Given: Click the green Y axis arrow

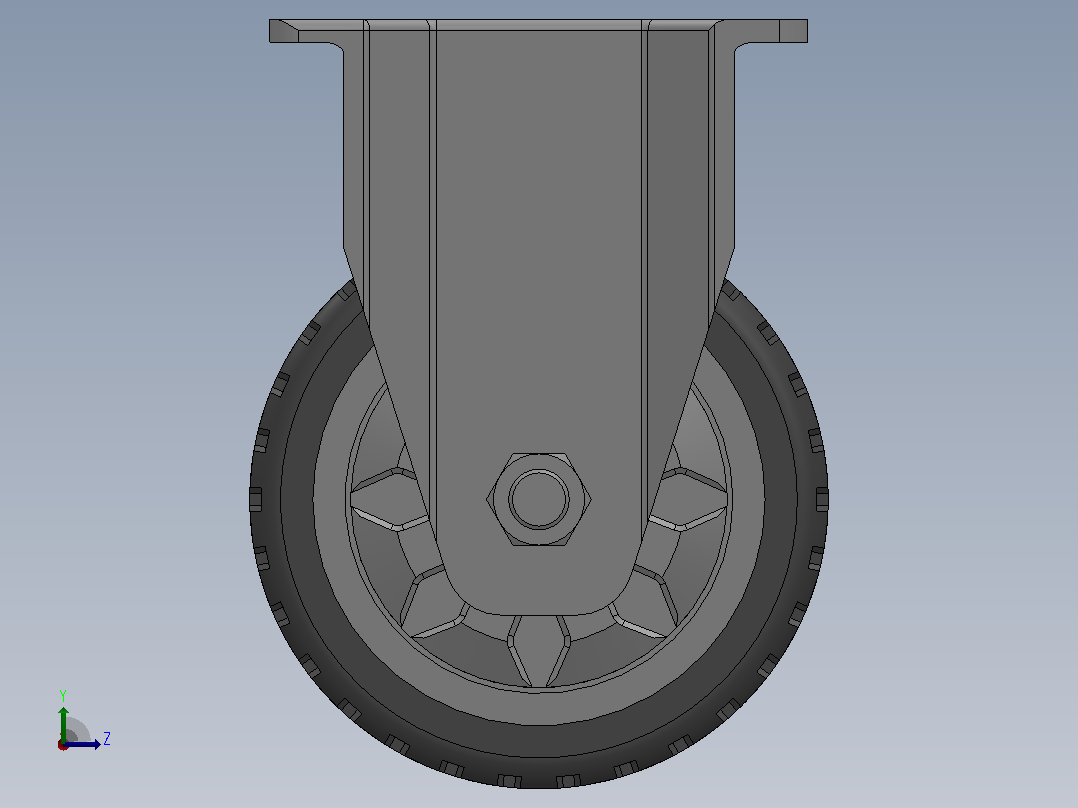Looking at the screenshot, I should click(63, 723).
